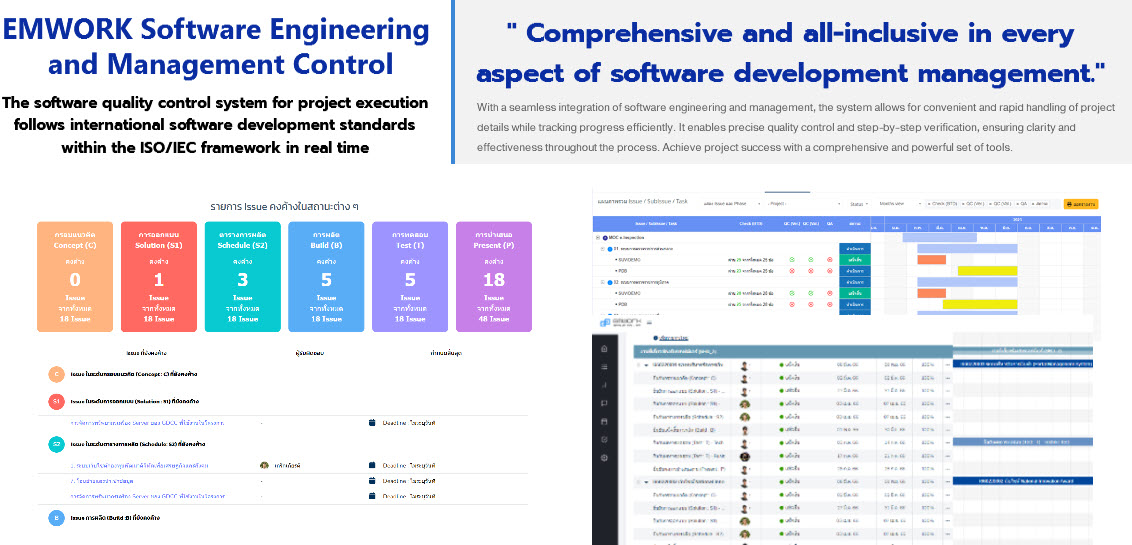Click first green QC check of first SUVDEMO row
The height and width of the screenshot is (545, 1132).
[792, 259]
